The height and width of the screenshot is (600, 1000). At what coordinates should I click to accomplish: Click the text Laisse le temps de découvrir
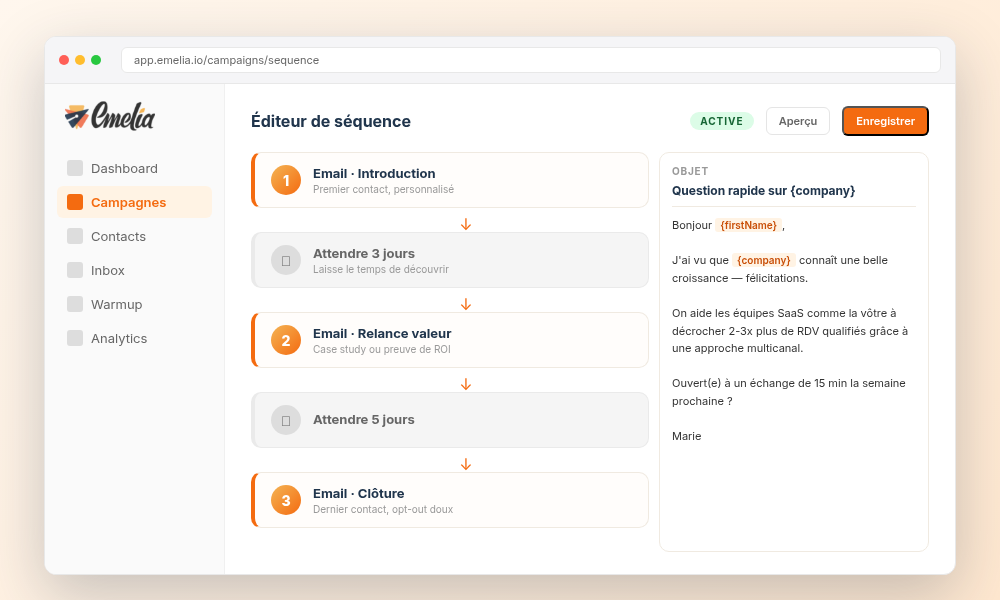point(381,269)
